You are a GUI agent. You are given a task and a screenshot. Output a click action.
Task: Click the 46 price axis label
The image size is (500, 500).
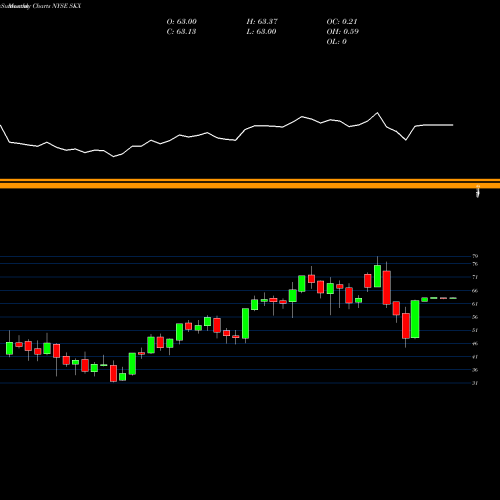click(x=475, y=343)
